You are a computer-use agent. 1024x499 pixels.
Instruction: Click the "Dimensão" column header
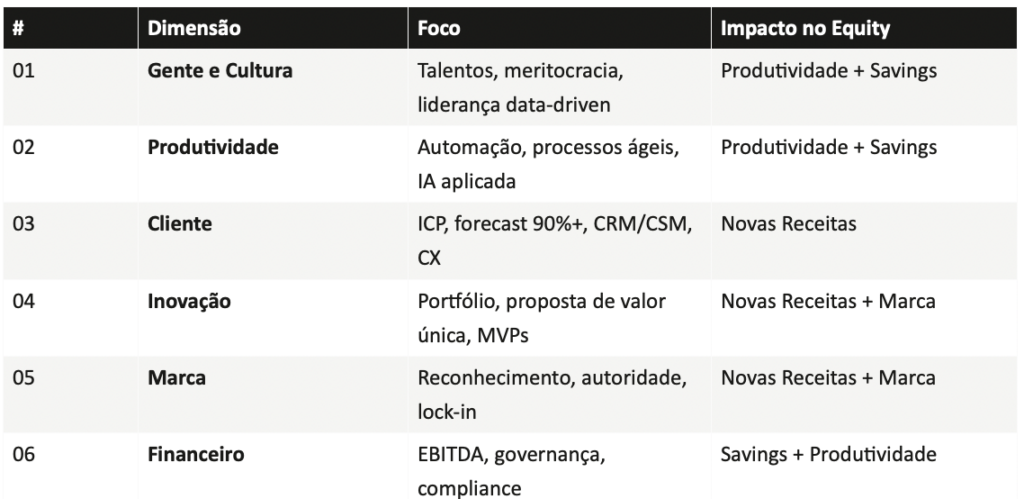tap(194, 29)
